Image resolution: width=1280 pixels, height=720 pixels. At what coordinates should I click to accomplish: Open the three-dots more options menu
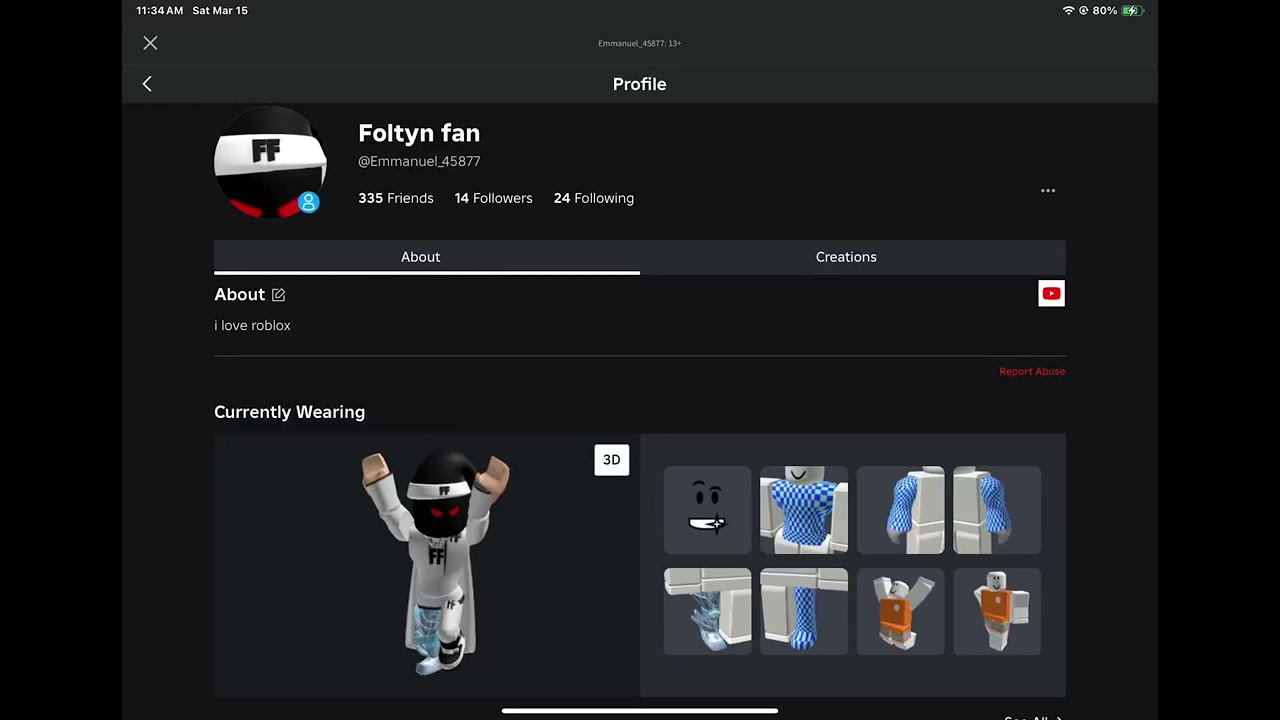(1048, 190)
